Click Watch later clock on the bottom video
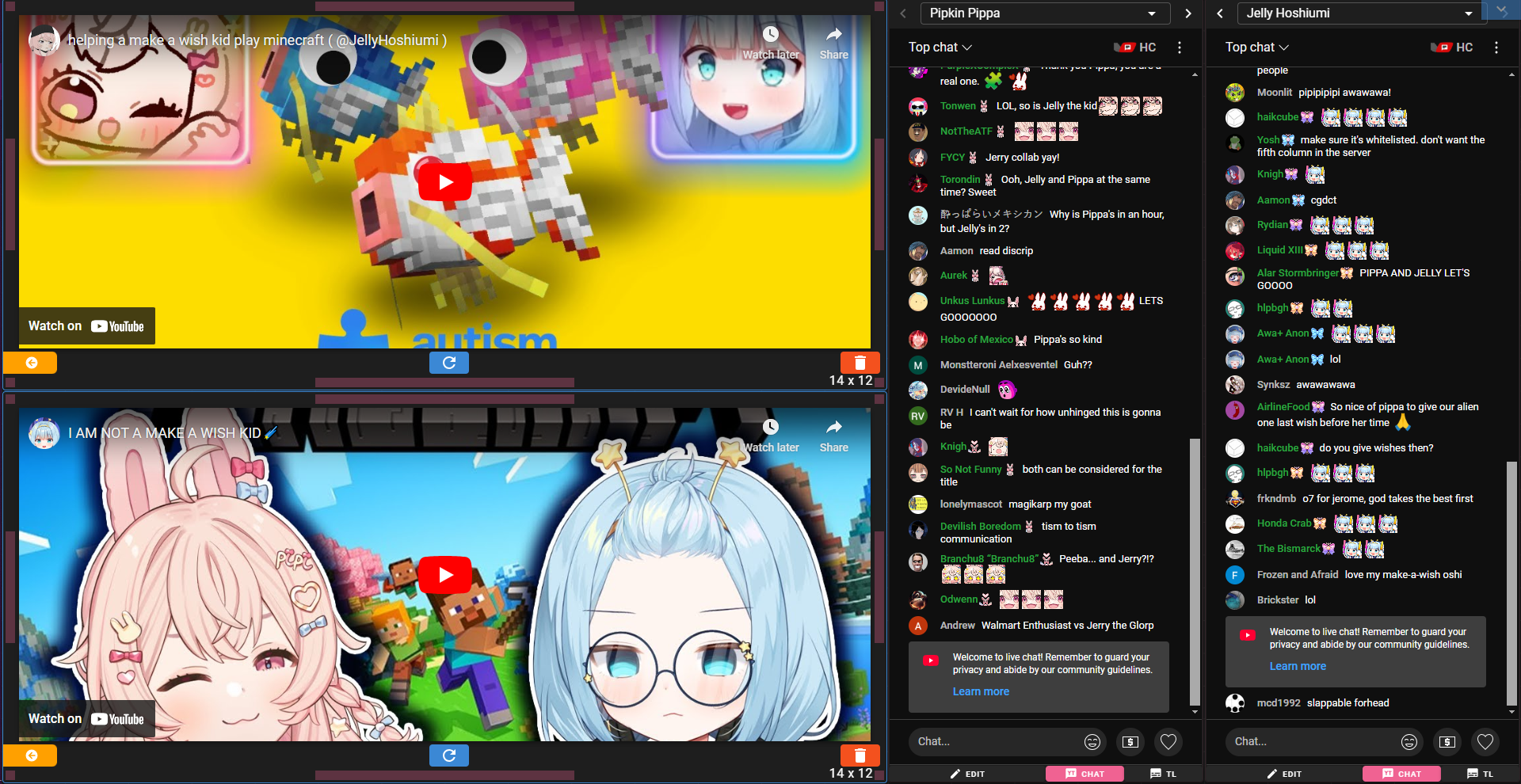This screenshot has width=1521, height=784. (x=770, y=427)
